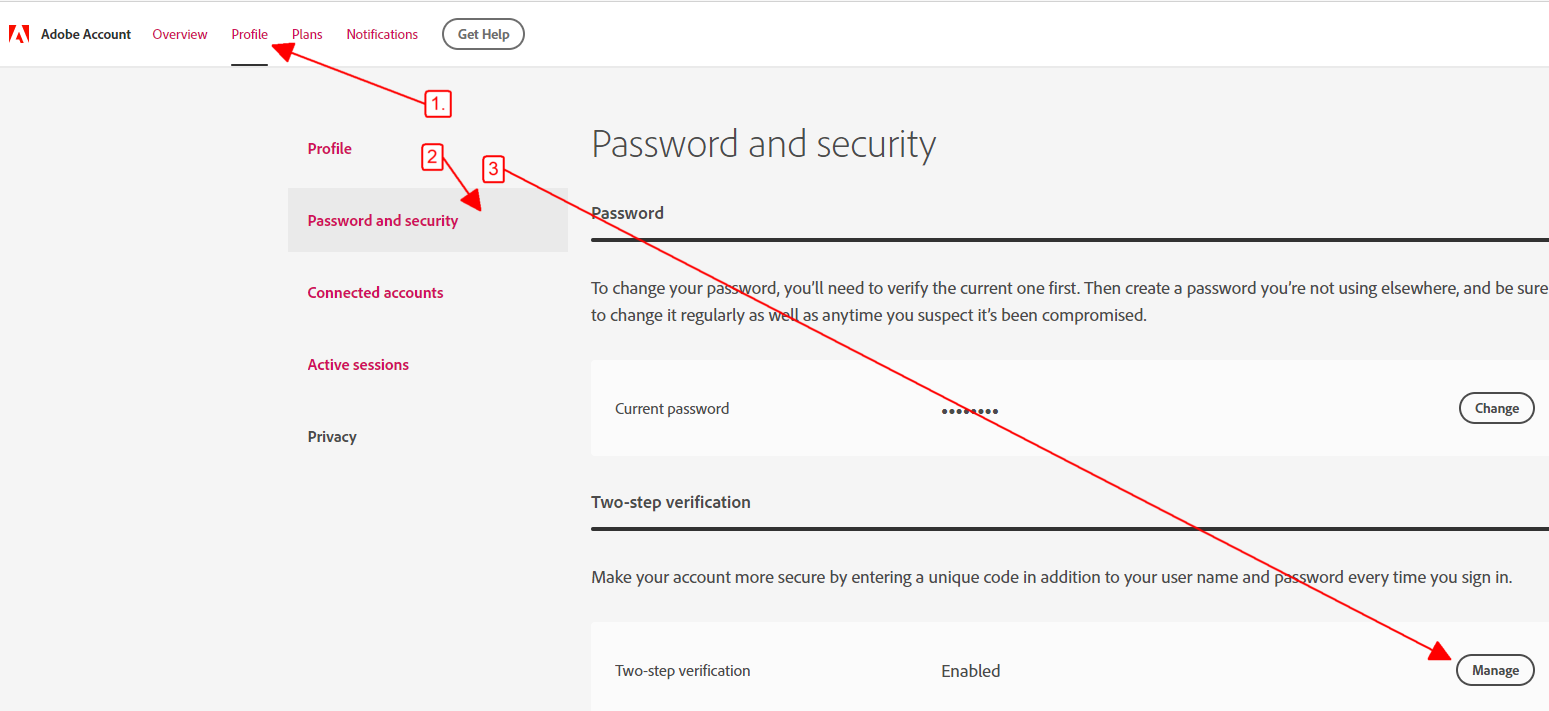
Task: Click the Two-step verification section heading
Action: (671, 501)
